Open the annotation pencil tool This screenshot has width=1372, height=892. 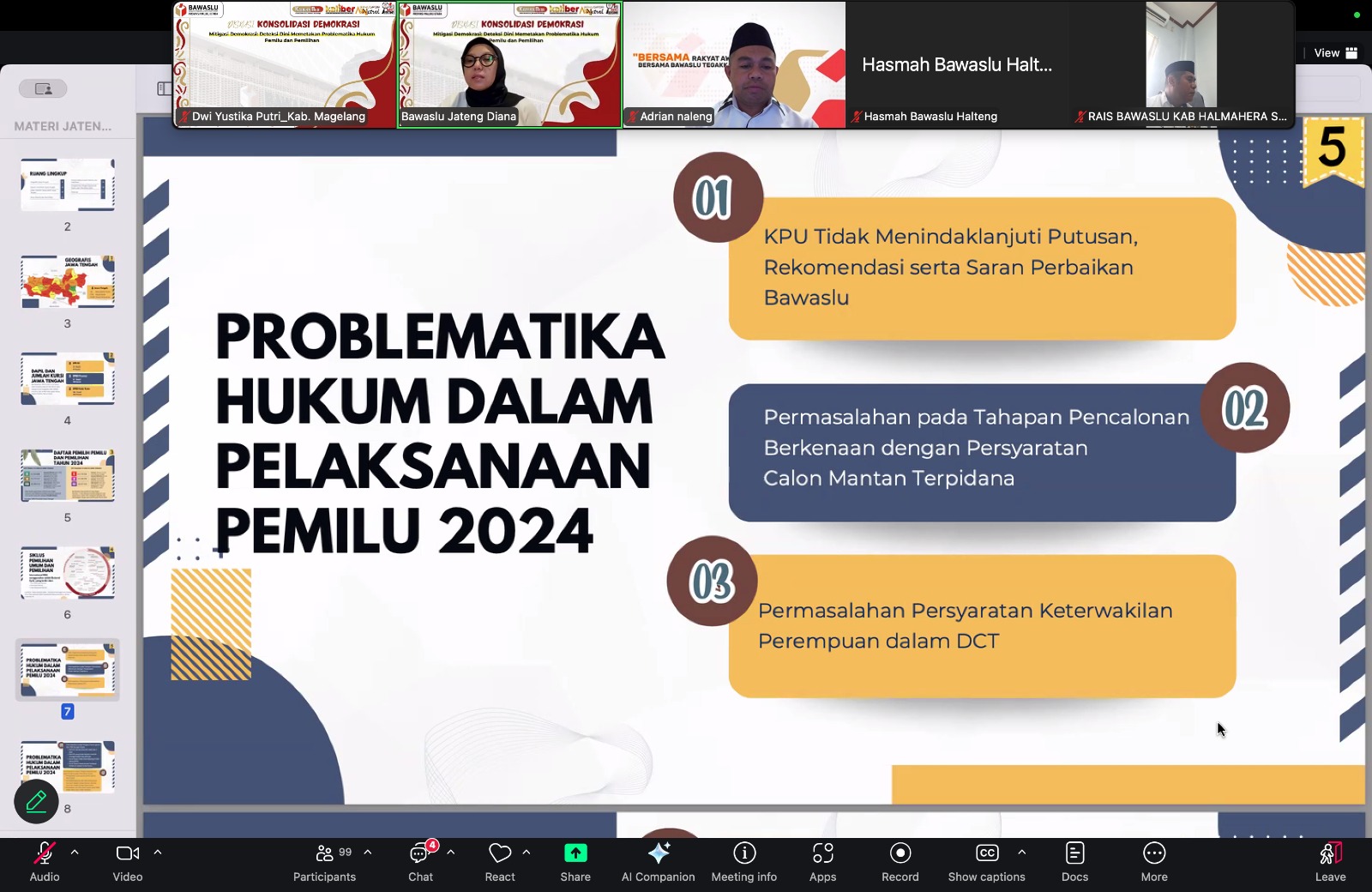36,801
